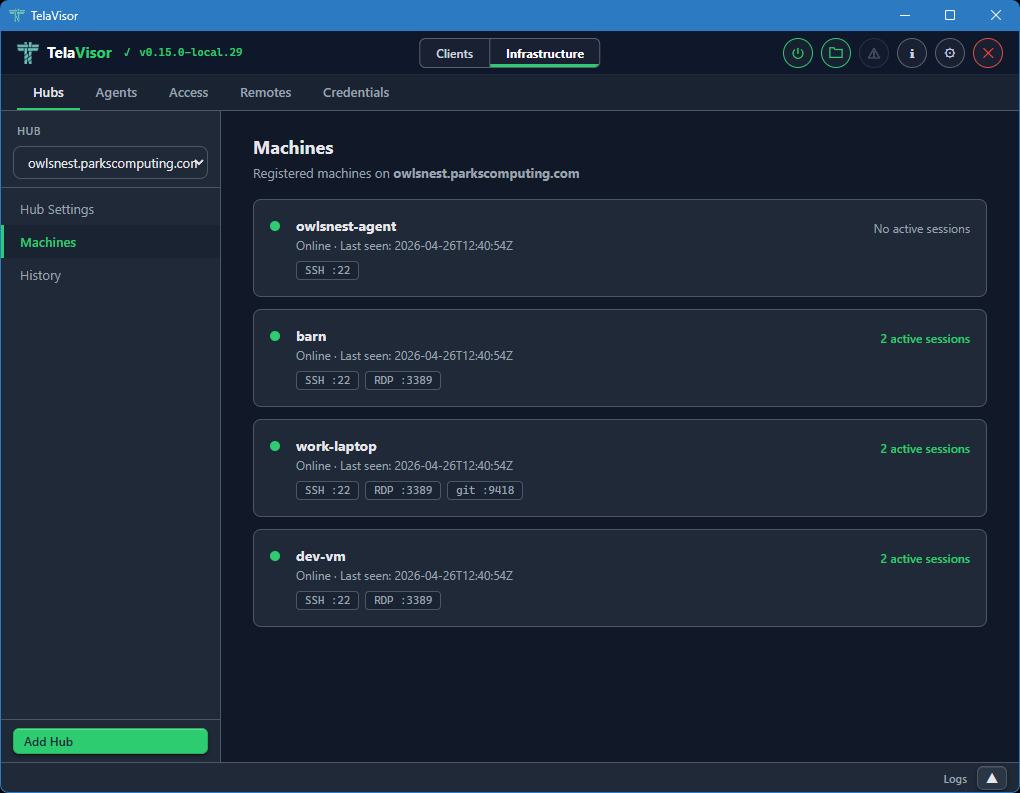
Task: Select the Credentials tab
Action: click(x=356, y=92)
